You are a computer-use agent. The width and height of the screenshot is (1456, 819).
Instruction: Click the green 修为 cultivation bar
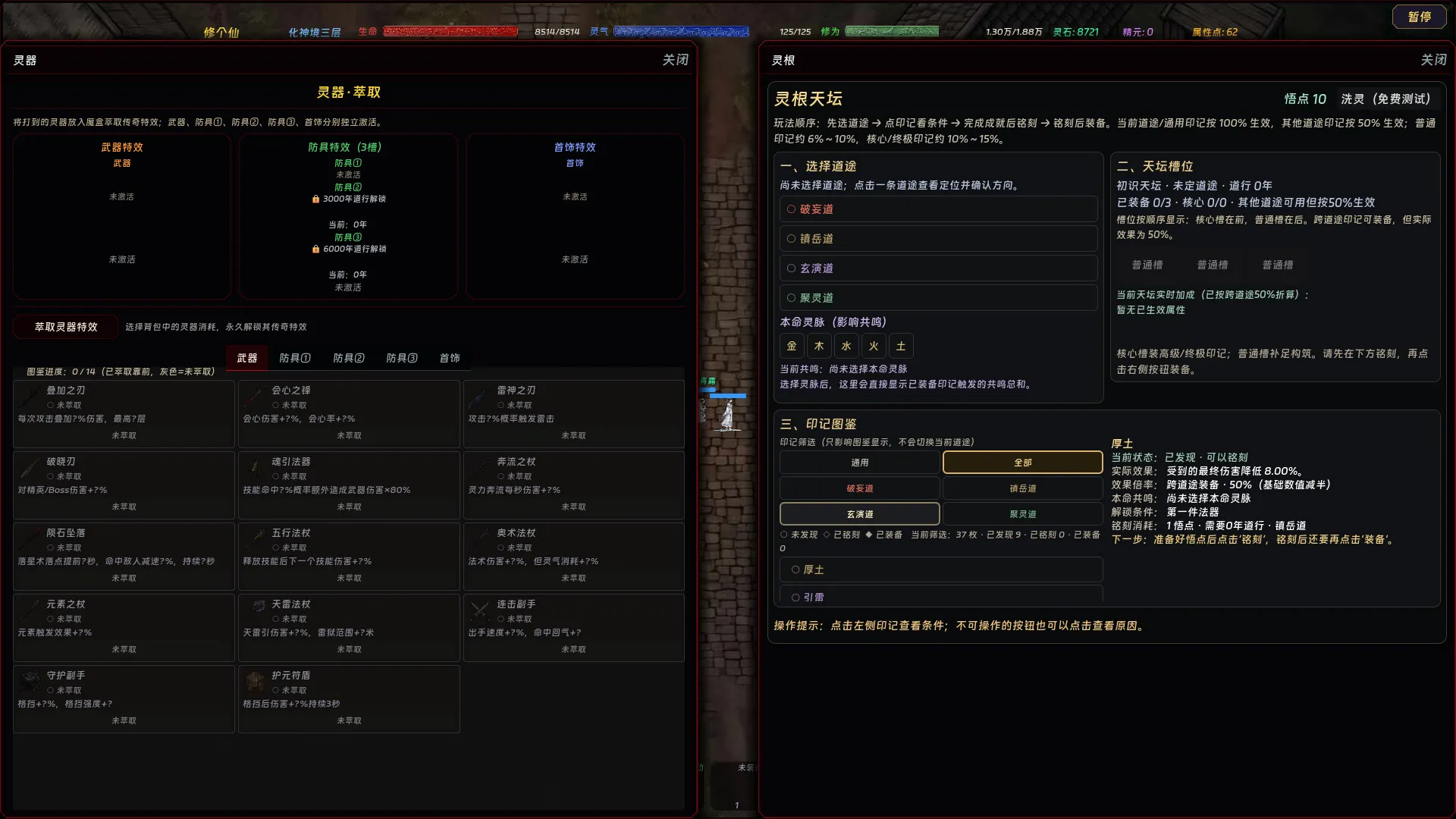tap(892, 32)
